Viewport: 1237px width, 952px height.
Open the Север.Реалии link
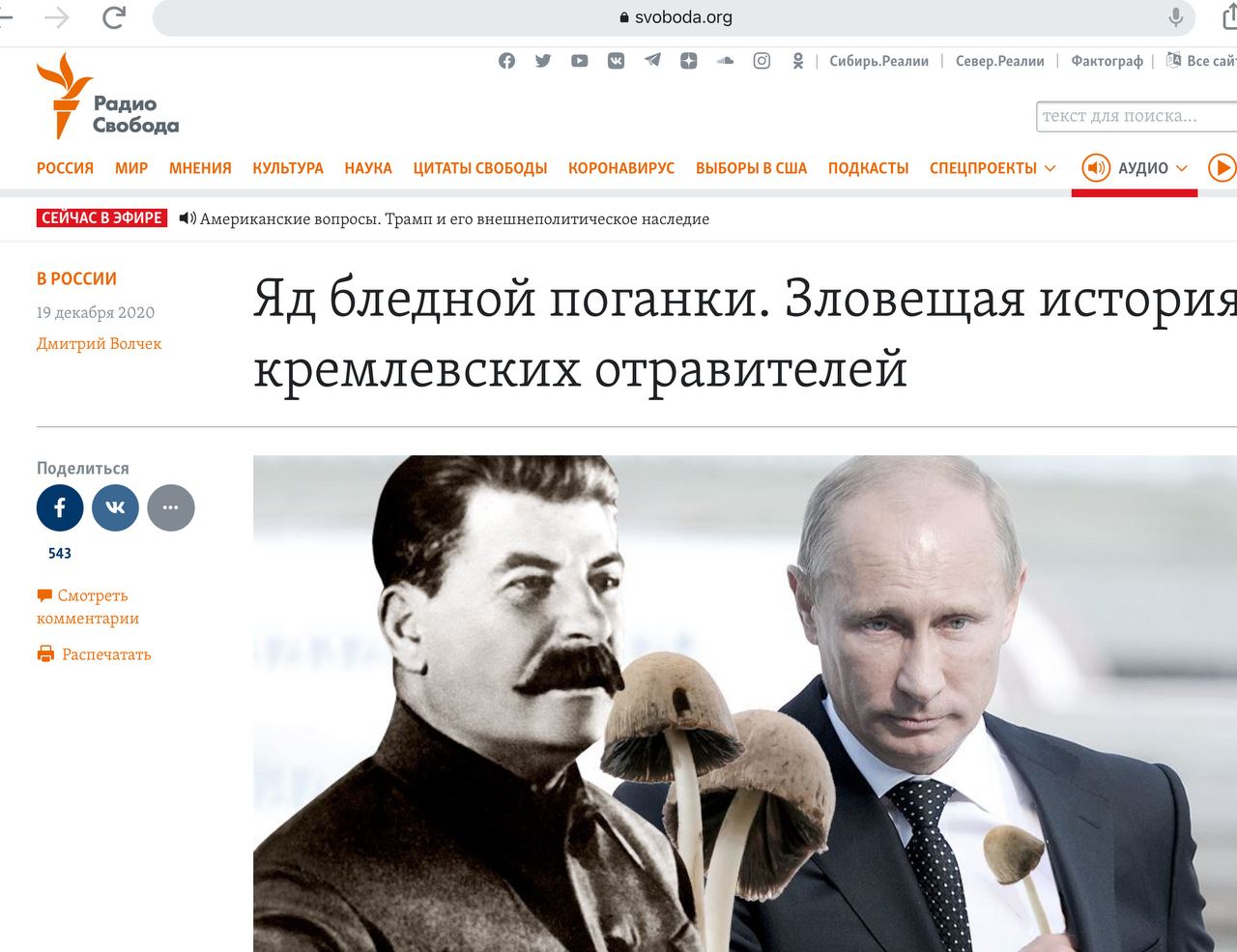click(x=1000, y=61)
